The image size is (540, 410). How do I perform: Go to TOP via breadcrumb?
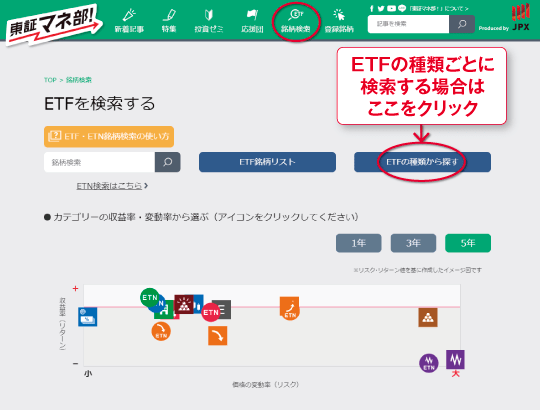(x=50, y=80)
